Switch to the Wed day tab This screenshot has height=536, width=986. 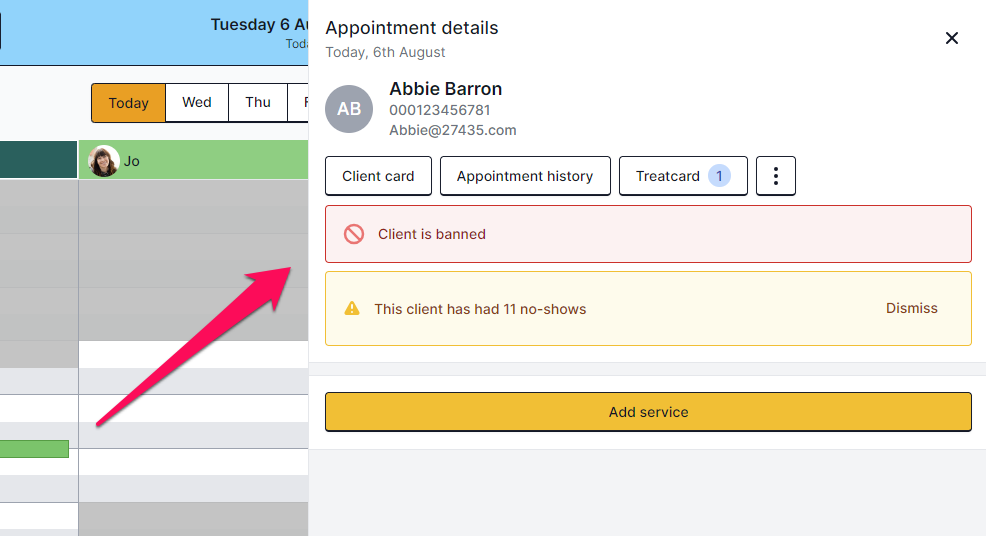(x=197, y=103)
